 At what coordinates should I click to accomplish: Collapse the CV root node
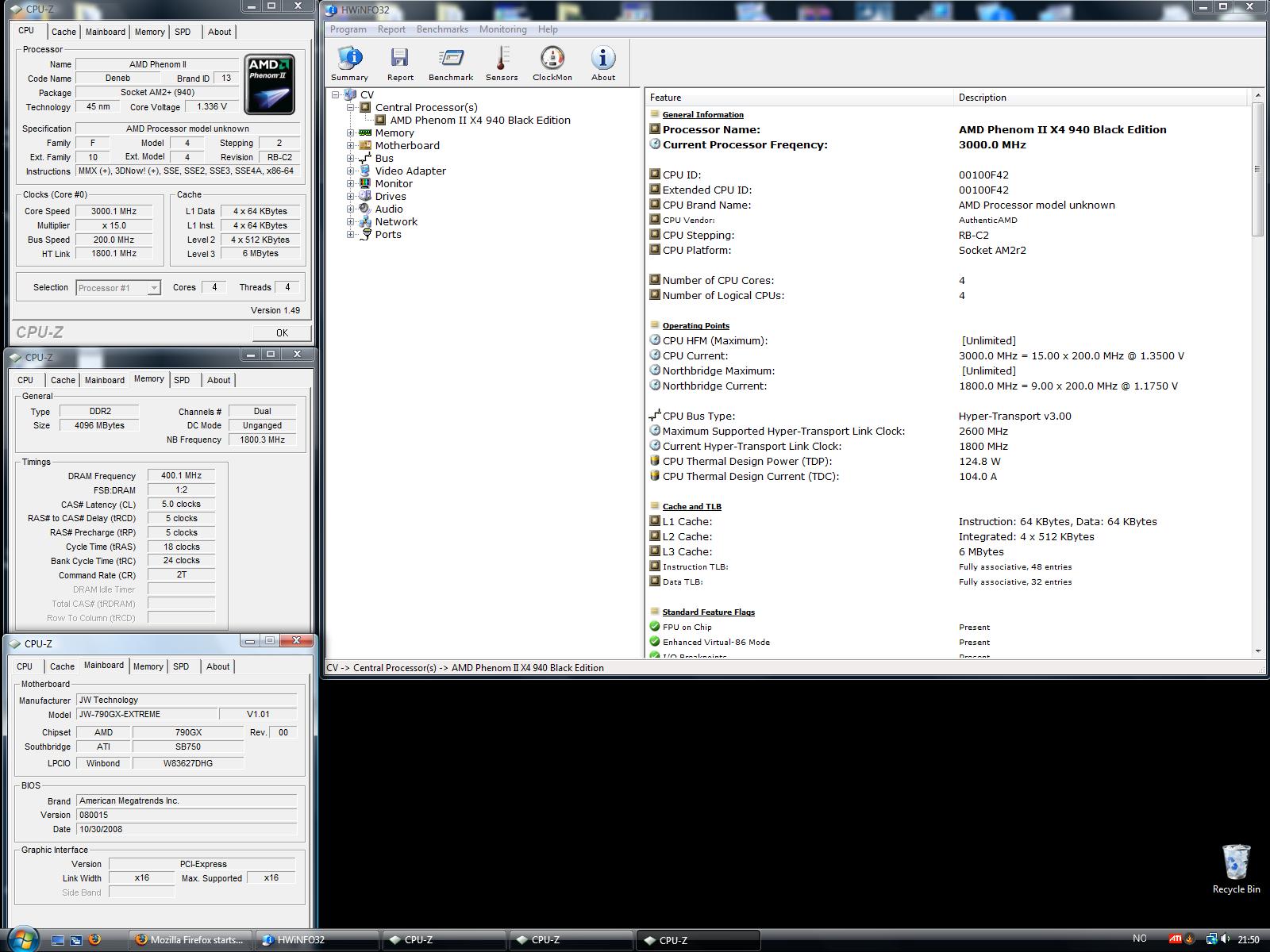pyautogui.click(x=336, y=94)
